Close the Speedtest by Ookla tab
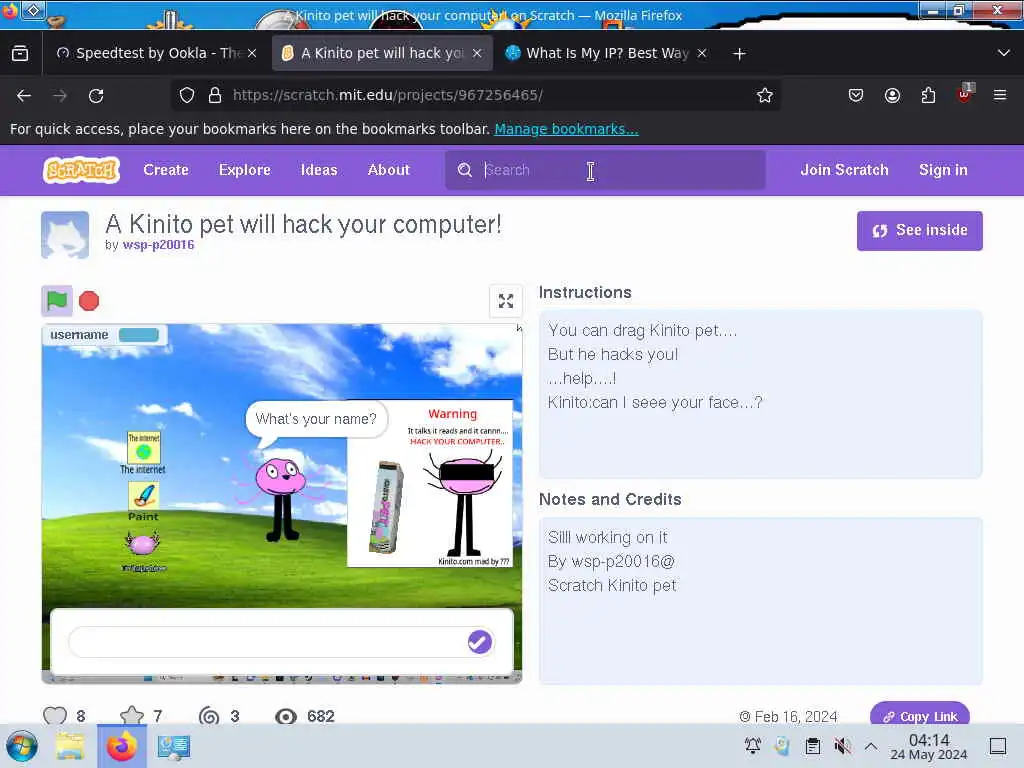Viewport: 1024px width, 768px height. (x=252, y=53)
